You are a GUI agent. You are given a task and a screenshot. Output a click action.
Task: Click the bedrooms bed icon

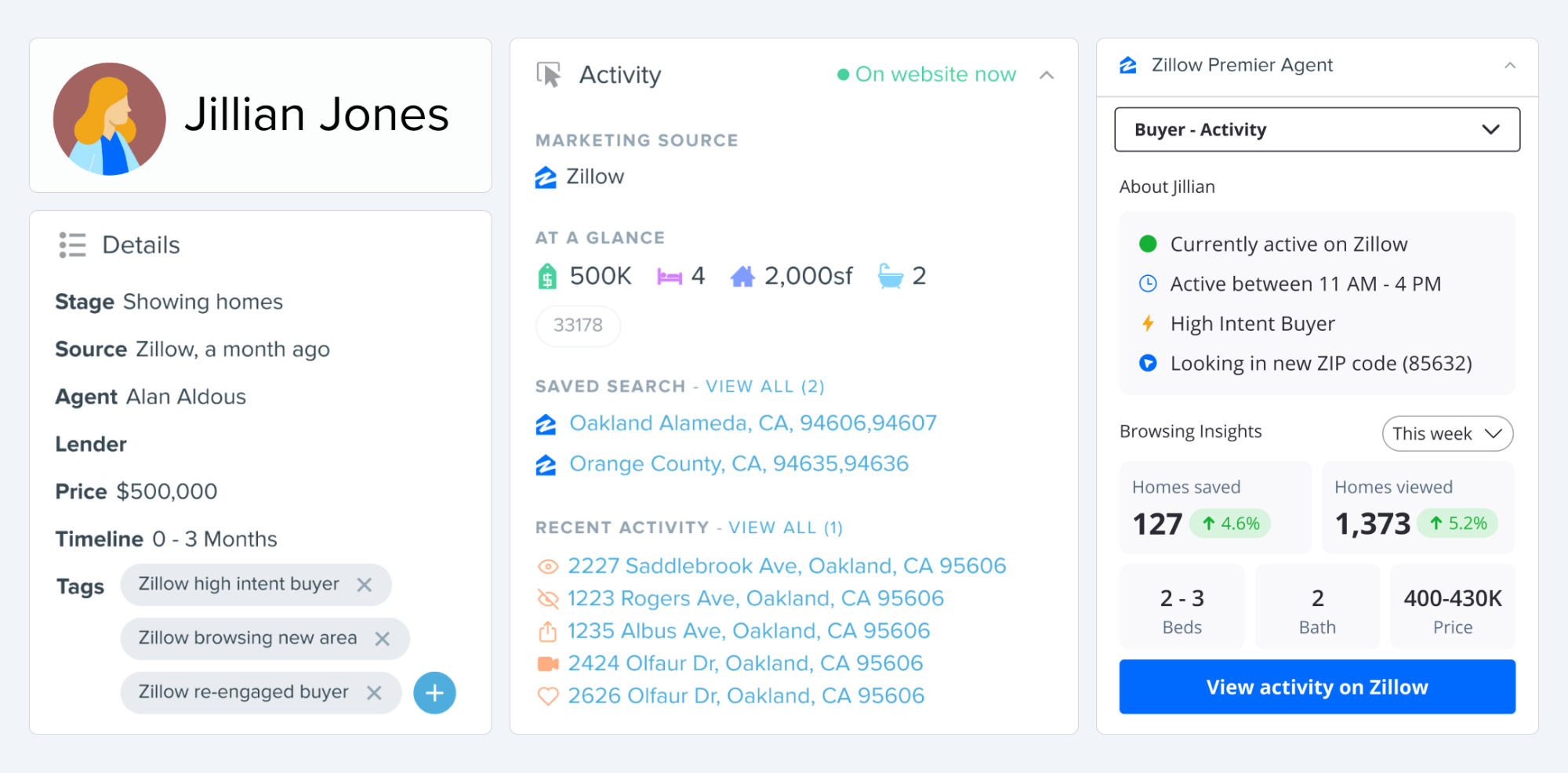click(670, 277)
